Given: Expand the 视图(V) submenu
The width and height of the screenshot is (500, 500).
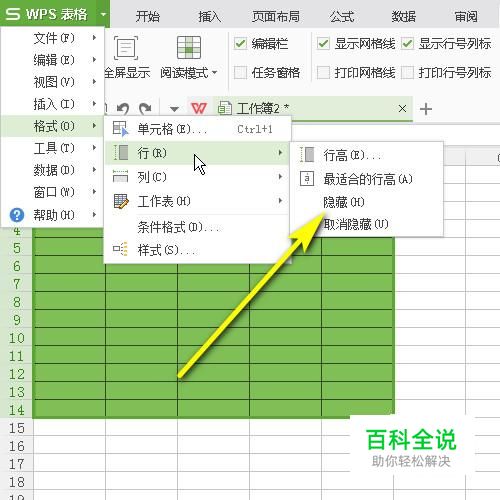Looking at the screenshot, I should [53, 82].
